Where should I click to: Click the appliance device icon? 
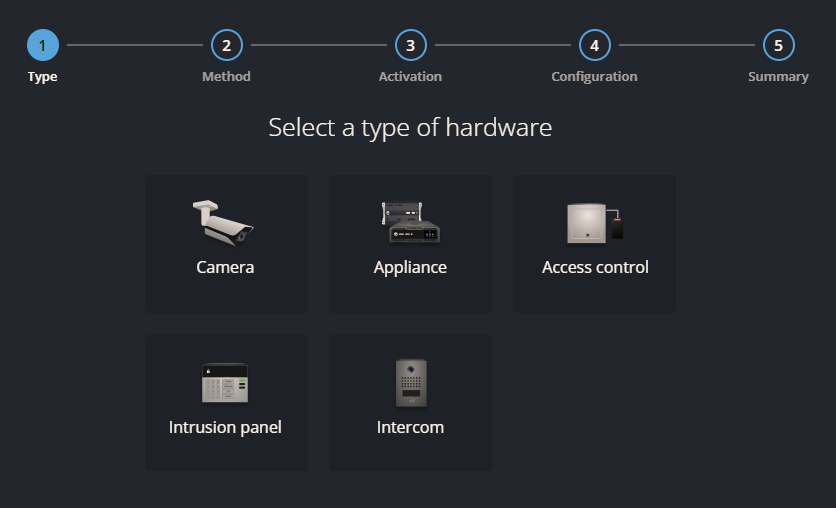[410, 222]
